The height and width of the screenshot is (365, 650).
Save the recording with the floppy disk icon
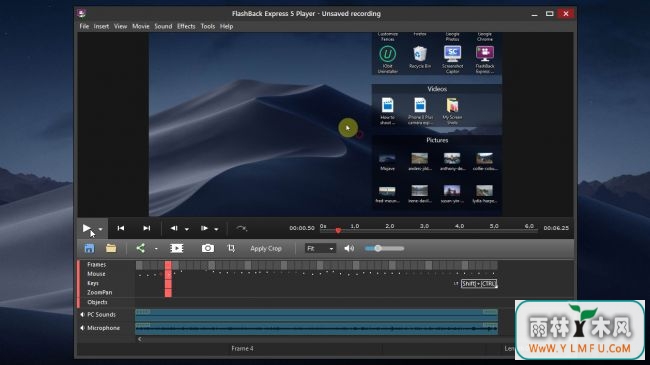point(89,248)
